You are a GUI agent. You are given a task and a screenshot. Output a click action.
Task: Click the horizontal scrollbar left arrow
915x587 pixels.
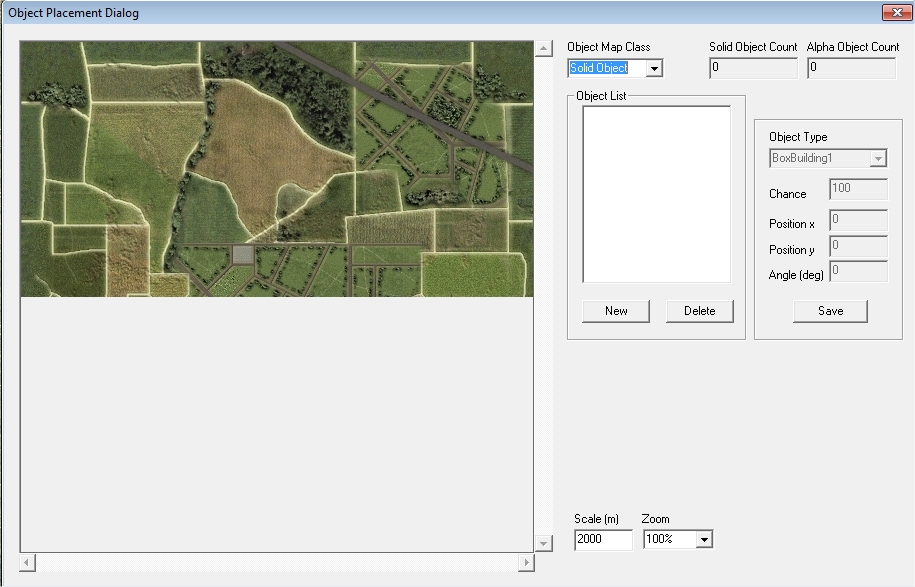coord(27,562)
